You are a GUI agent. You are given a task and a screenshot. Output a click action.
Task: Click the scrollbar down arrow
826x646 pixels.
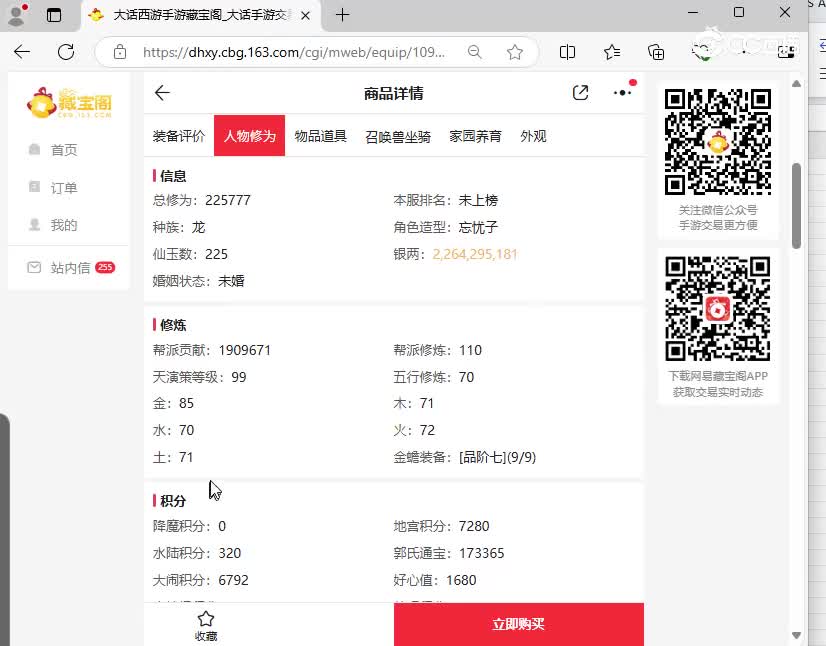tap(796, 635)
